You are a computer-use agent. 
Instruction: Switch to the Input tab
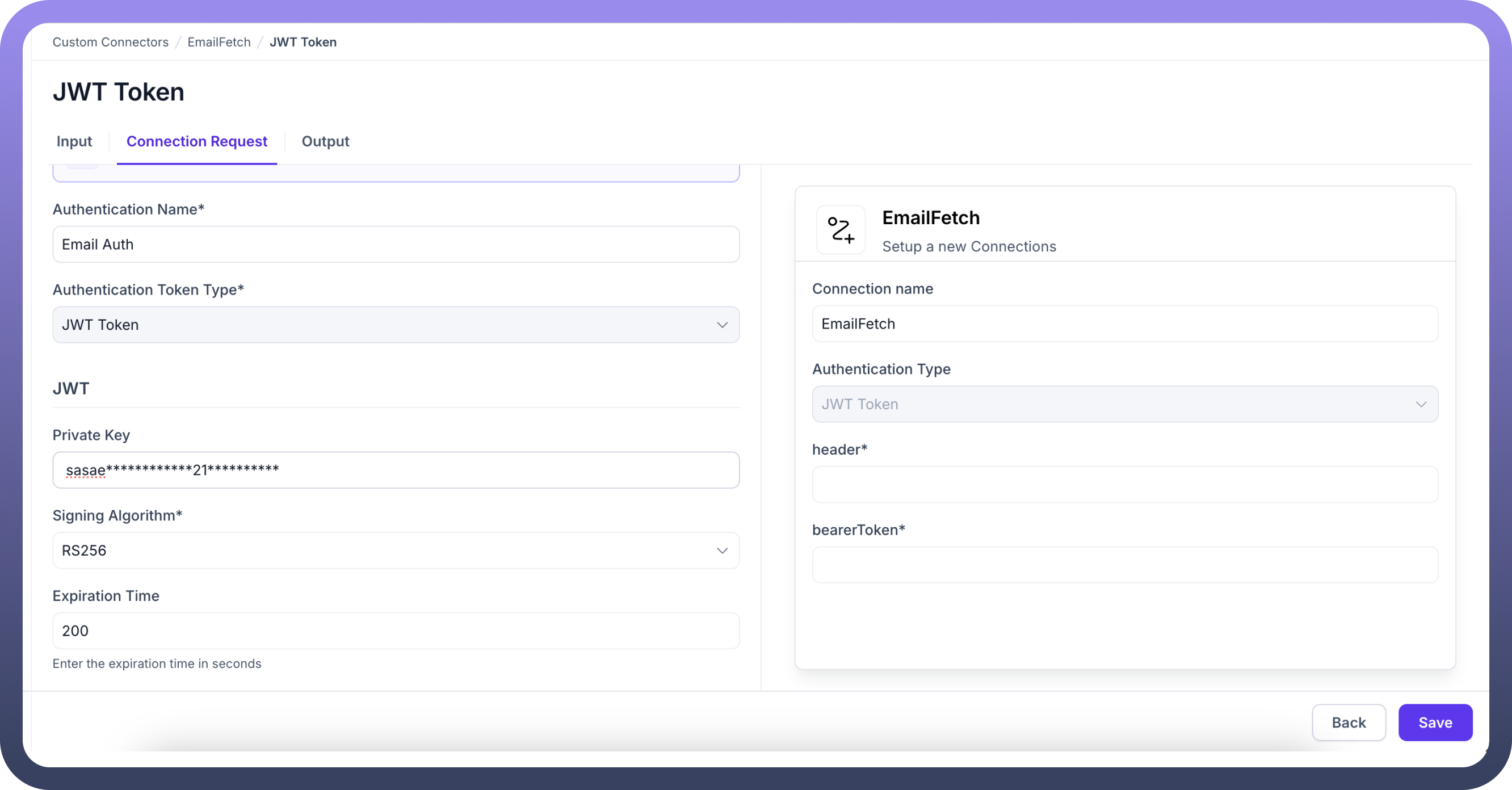pos(74,141)
